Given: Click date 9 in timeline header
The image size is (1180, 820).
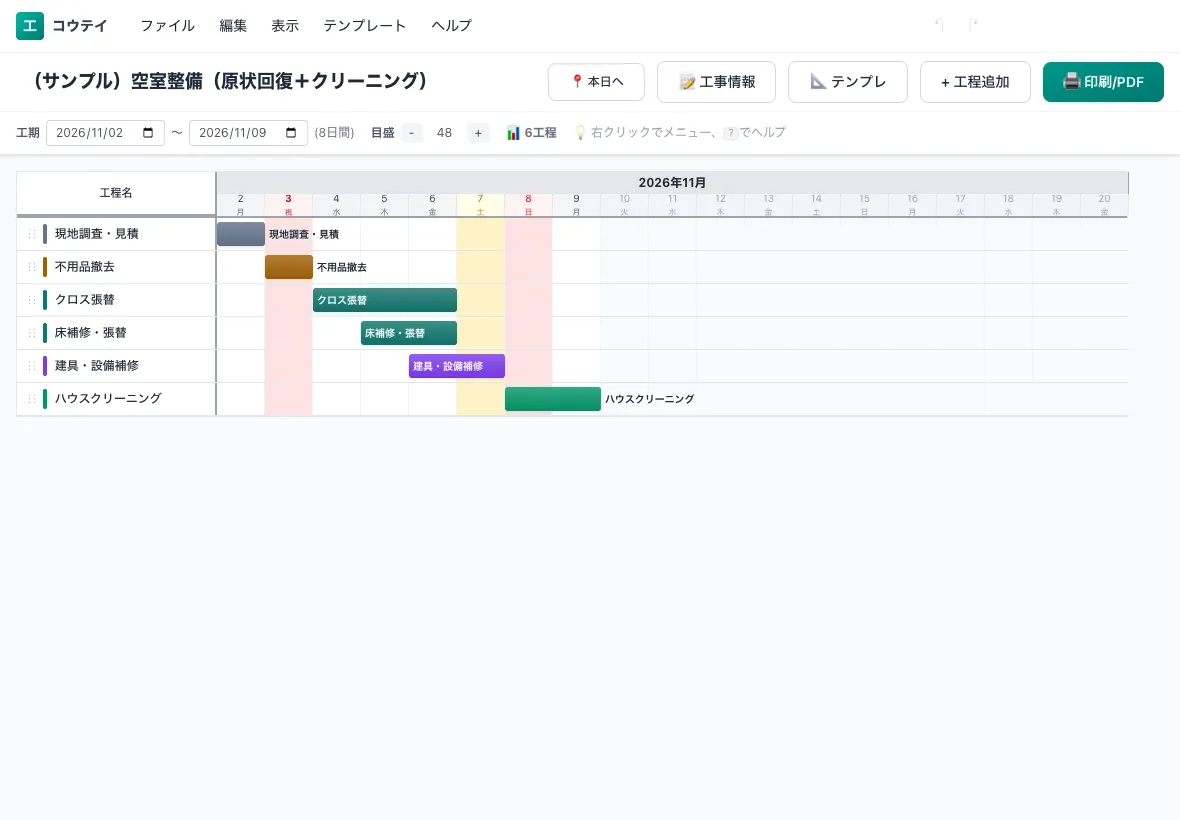Looking at the screenshot, I should tap(576, 205).
